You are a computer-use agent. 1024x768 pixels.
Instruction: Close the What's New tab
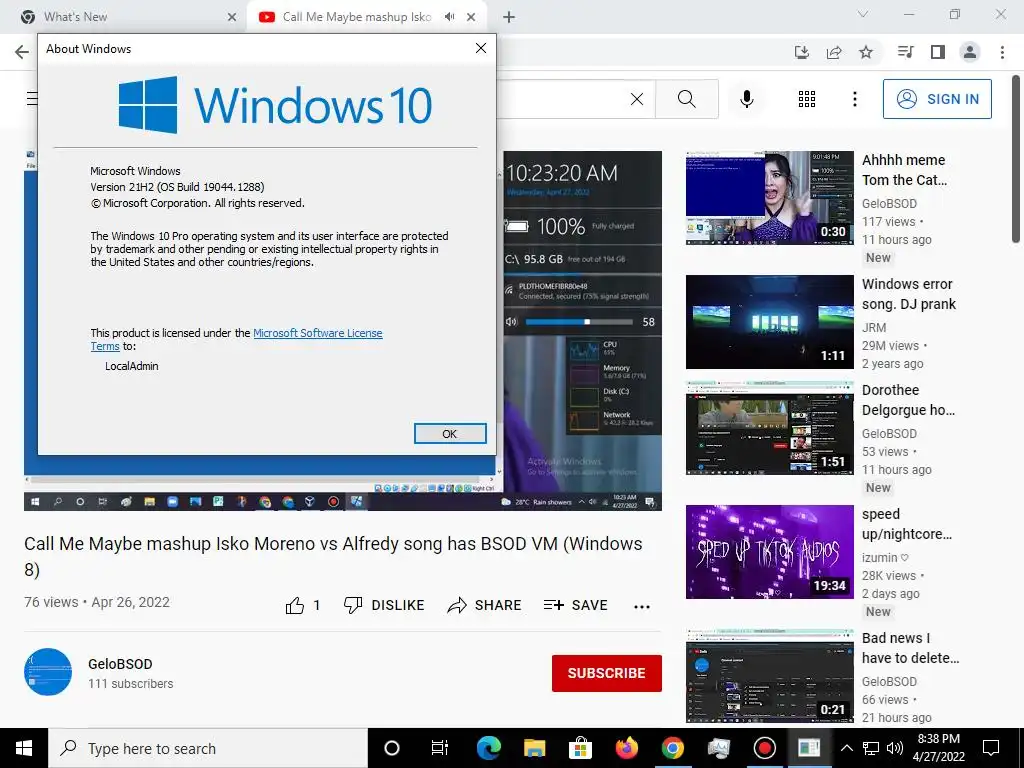[232, 18]
